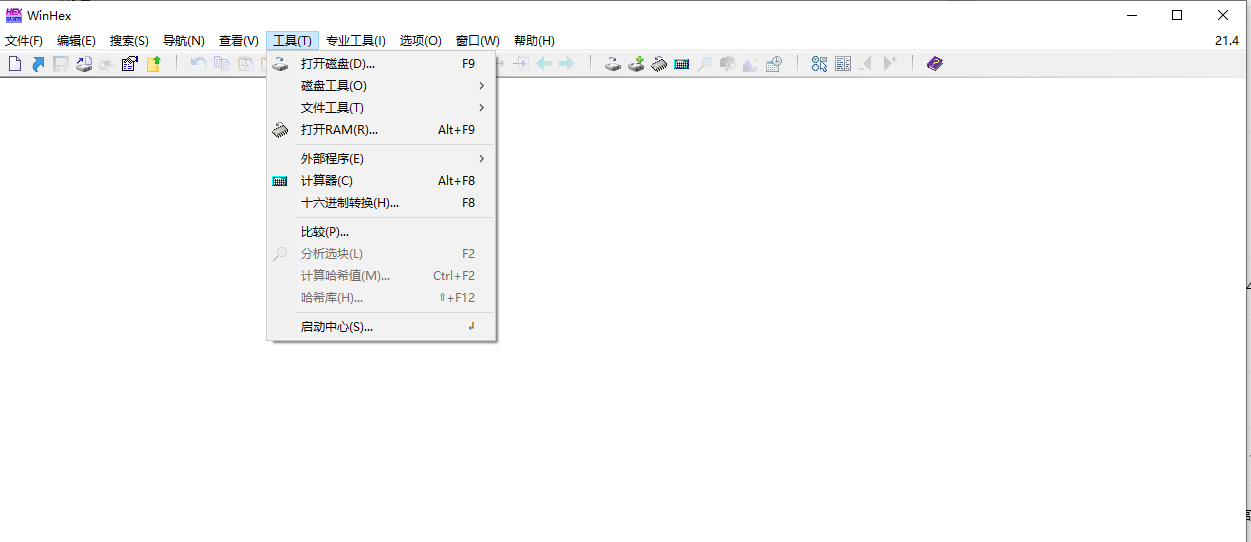Screen dimensions: 1251x542
Task: Maximize the WinHex window
Action: 1177,15
